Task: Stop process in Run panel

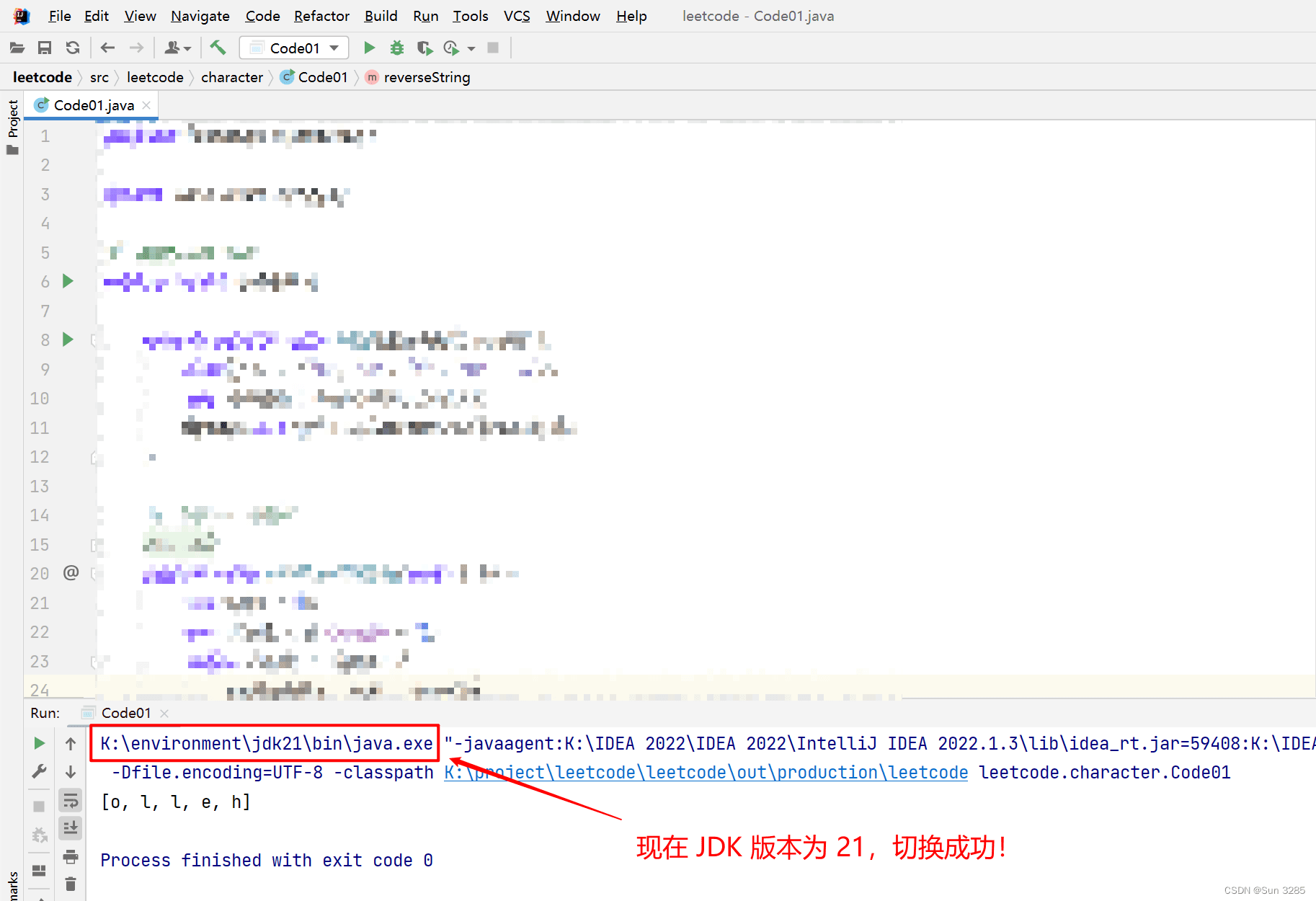Action: pos(40,806)
